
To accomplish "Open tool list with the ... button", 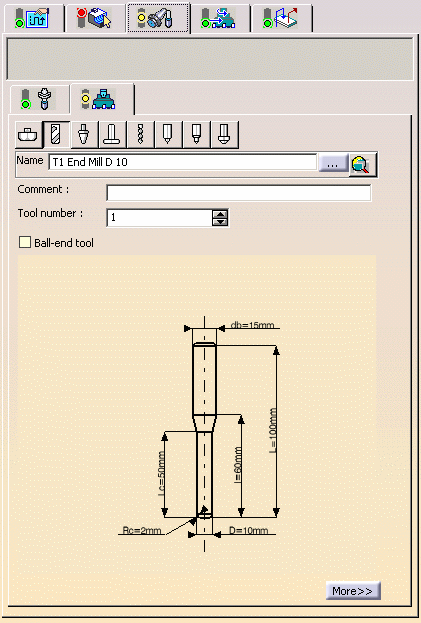I will coord(333,164).
